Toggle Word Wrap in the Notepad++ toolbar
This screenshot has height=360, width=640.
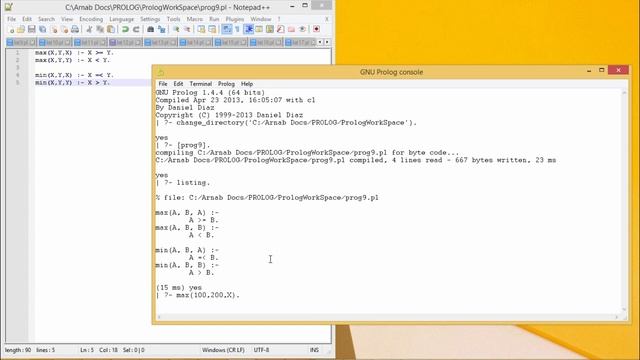227,29
